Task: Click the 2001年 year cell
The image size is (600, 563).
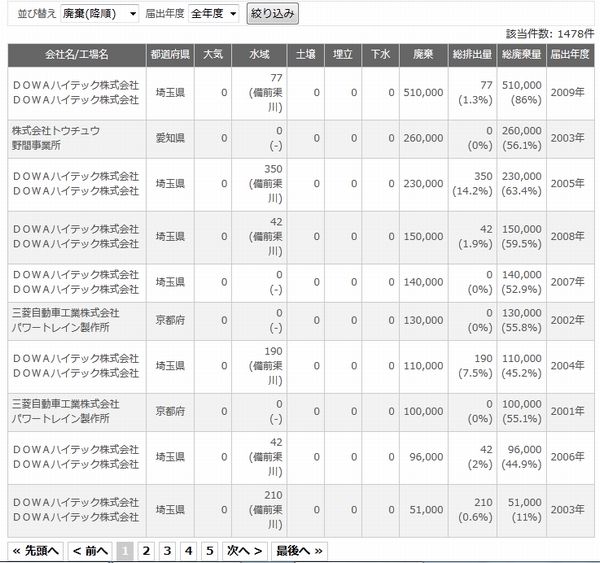Action: (x=570, y=412)
